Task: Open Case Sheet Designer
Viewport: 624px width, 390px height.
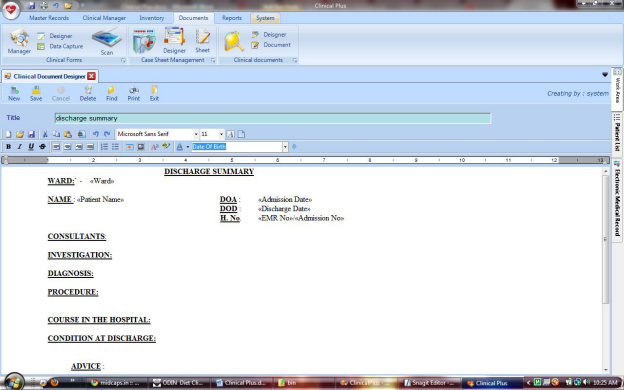Action: [174, 40]
